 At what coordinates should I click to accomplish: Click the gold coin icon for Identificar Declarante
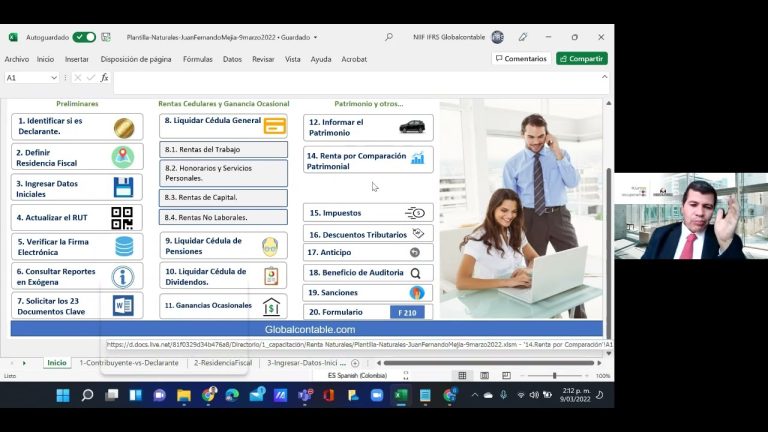(x=124, y=128)
